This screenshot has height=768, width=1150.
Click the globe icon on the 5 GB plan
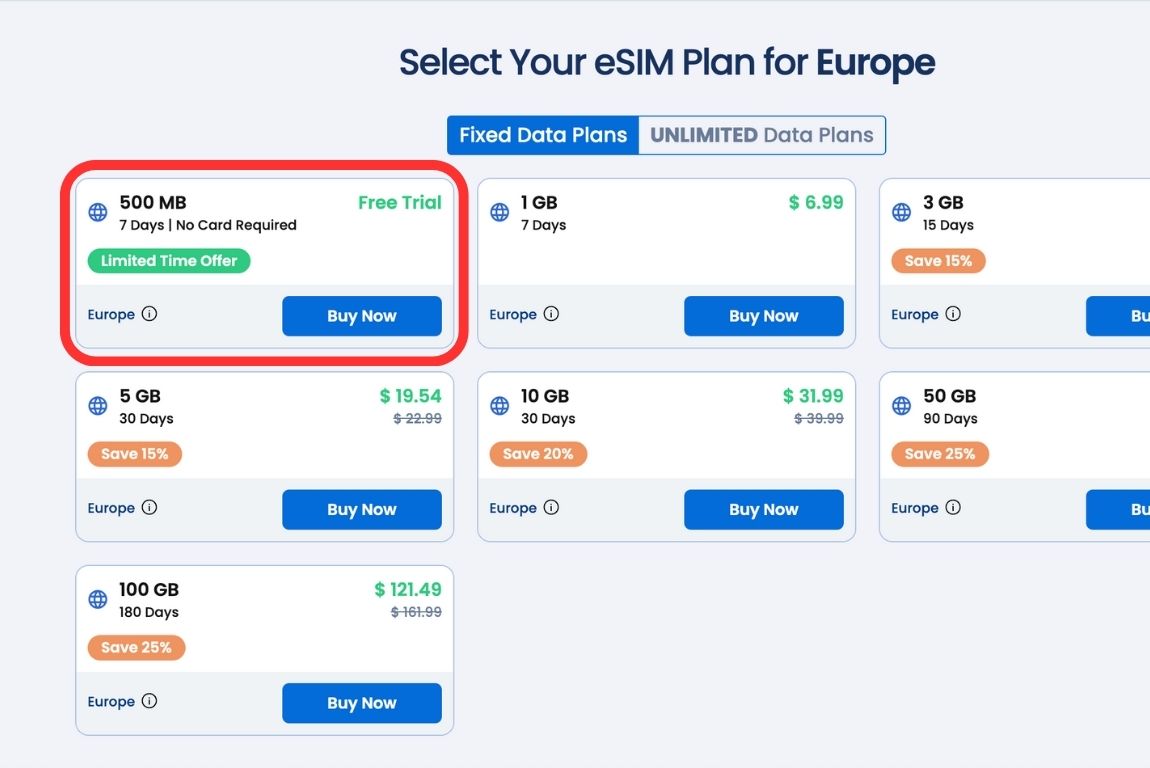point(97,406)
